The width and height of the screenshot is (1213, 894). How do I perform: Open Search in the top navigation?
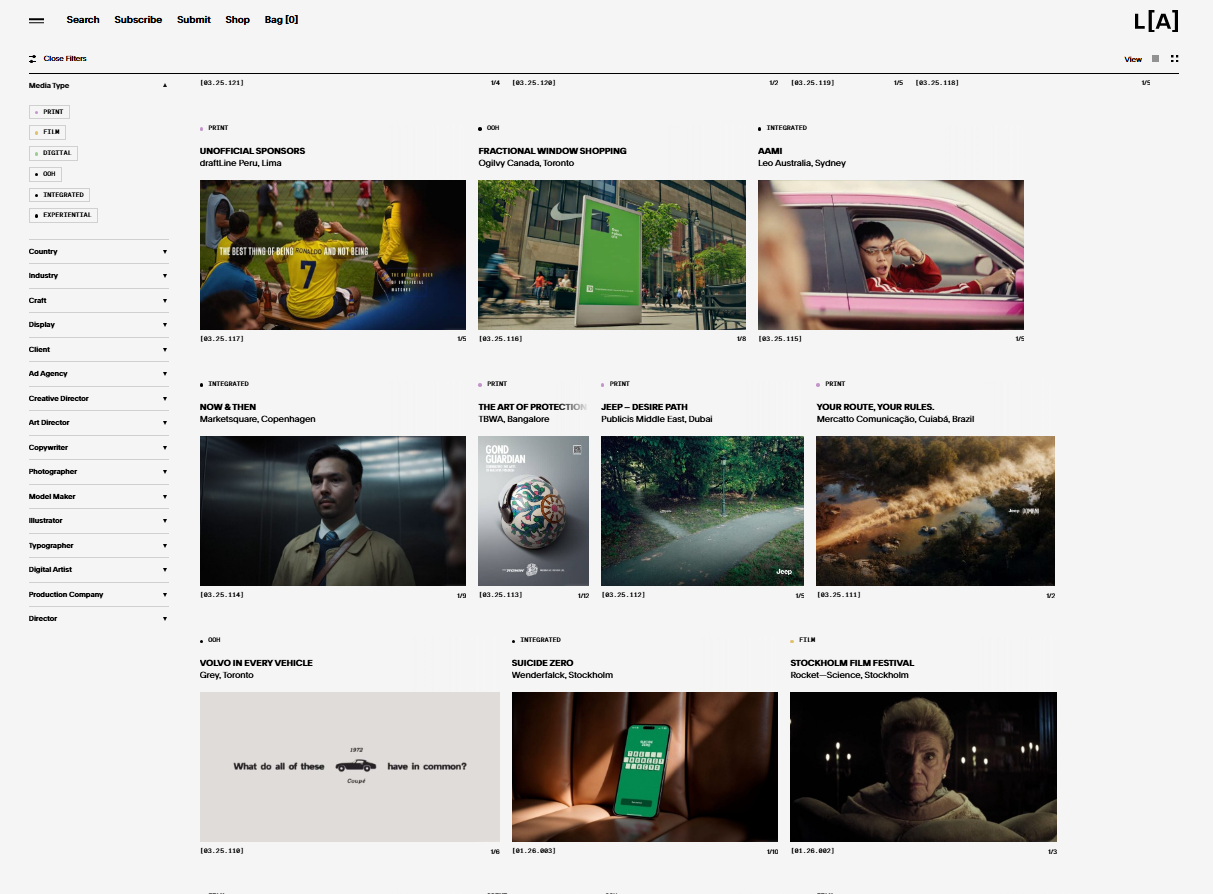pyautogui.click(x=83, y=20)
